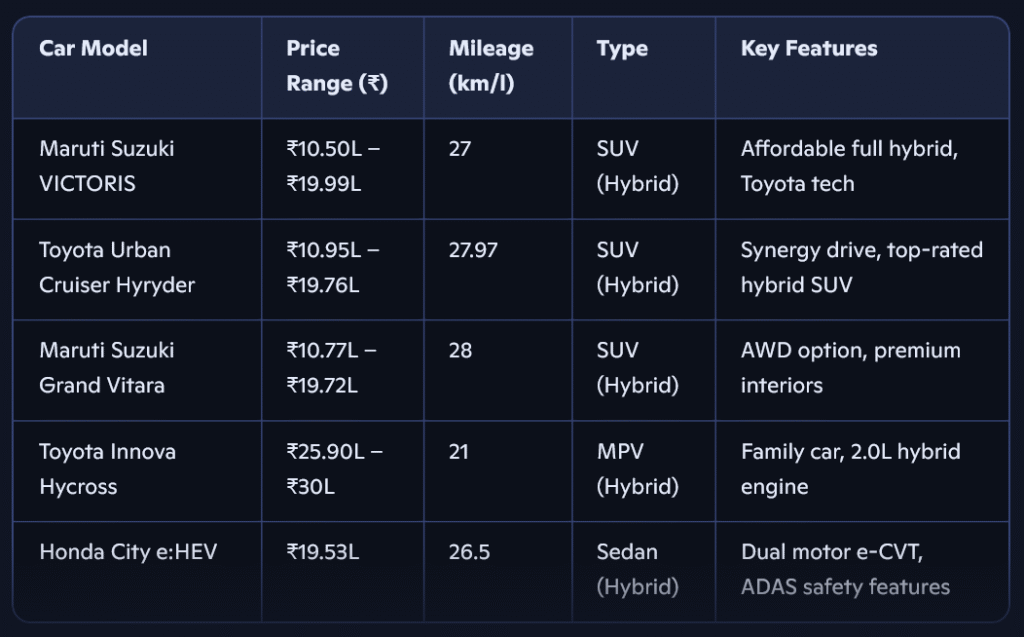
Task: Click the Type column header
Action: tap(622, 49)
